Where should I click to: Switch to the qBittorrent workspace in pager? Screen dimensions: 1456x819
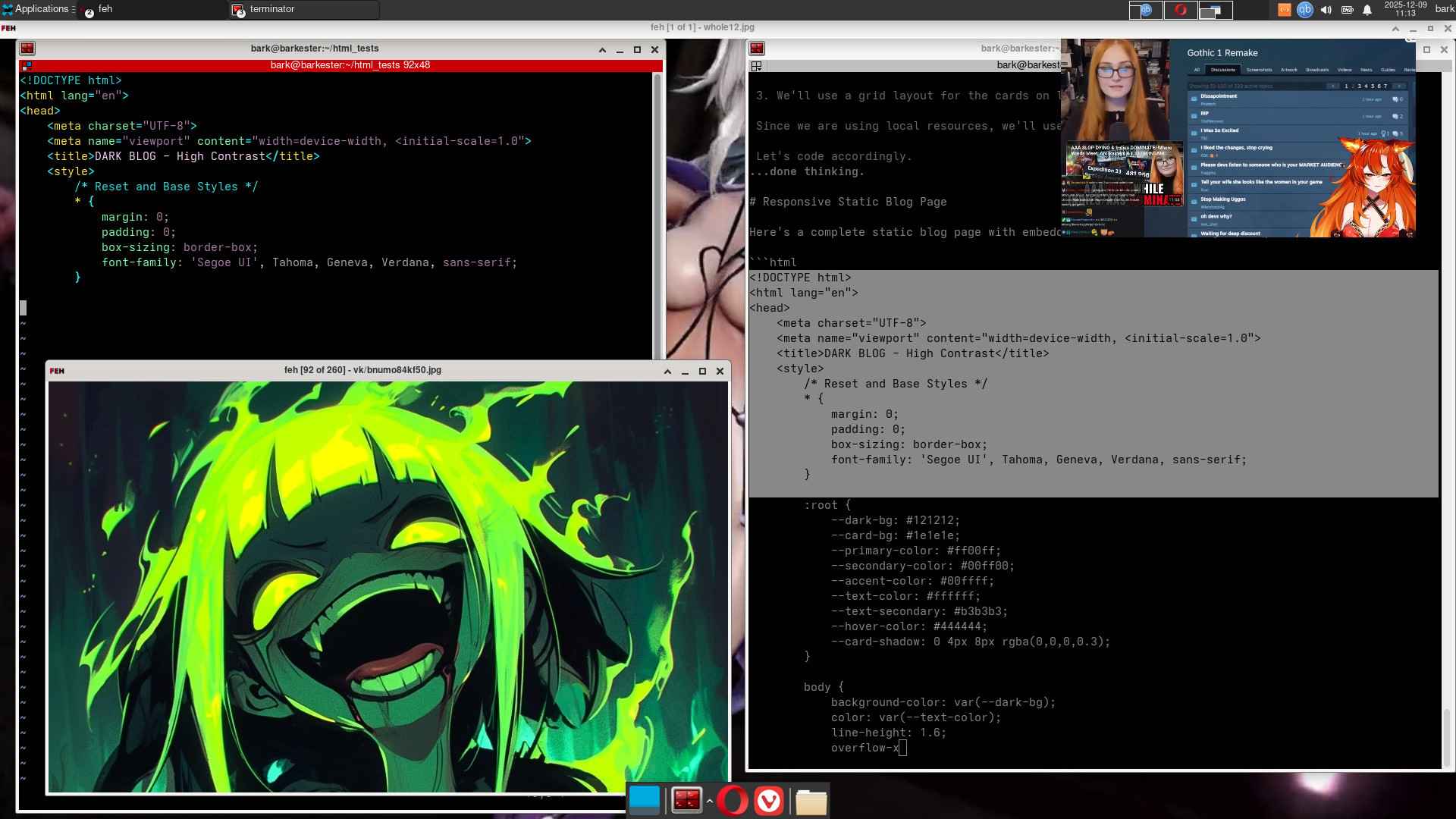point(1146,10)
